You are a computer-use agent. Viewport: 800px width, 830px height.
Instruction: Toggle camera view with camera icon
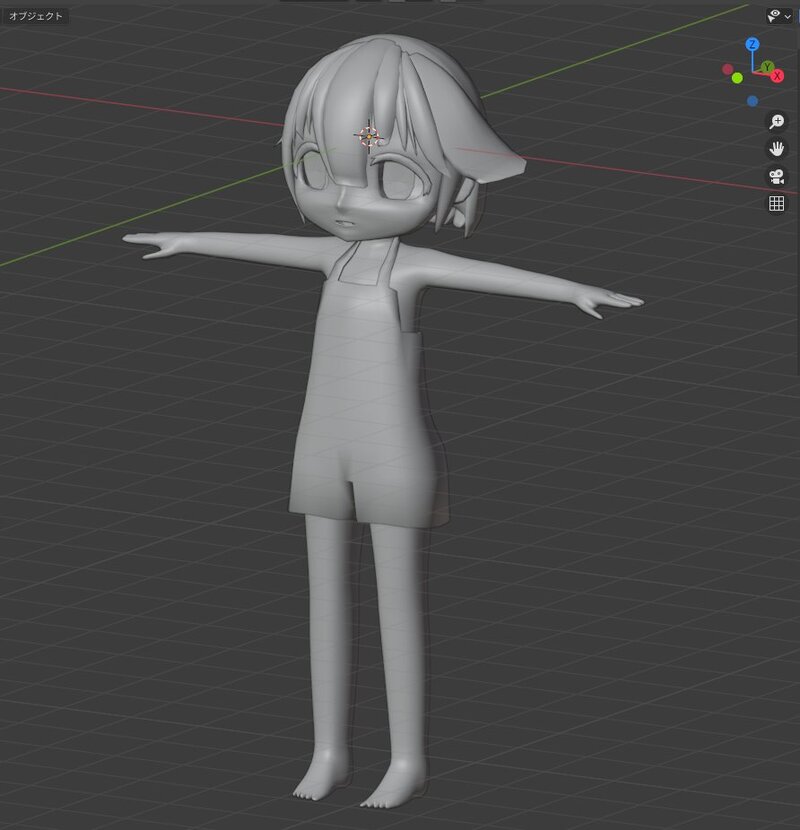coord(776,176)
